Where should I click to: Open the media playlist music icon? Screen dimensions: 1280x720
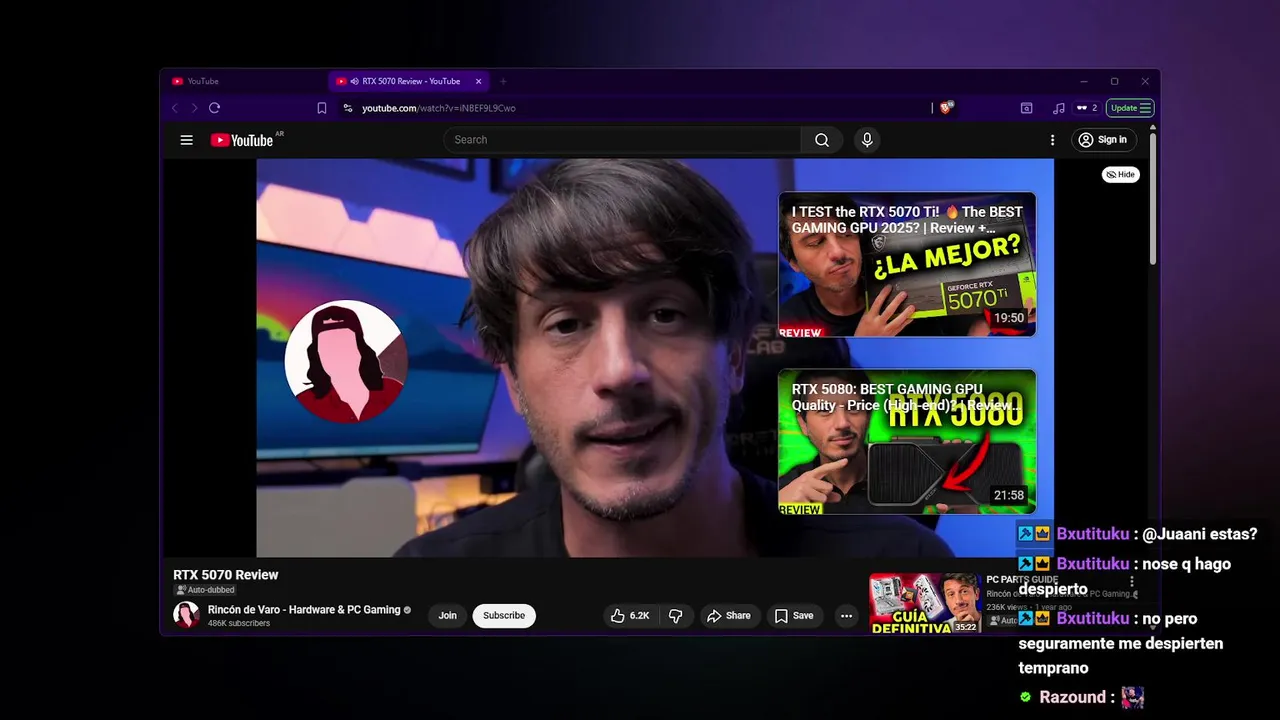1058,108
